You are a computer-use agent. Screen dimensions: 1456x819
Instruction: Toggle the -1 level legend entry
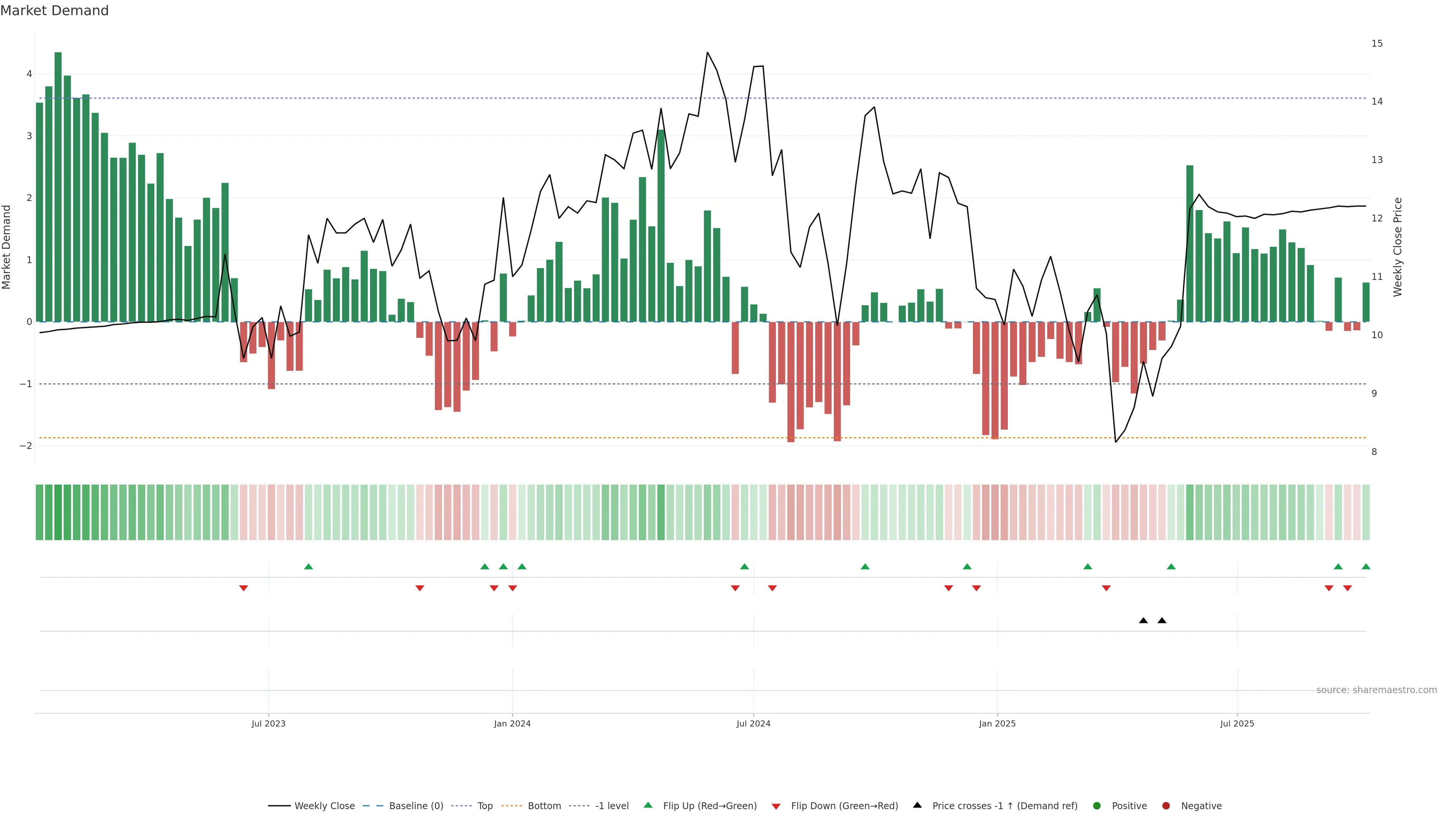(x=612, y=805)
